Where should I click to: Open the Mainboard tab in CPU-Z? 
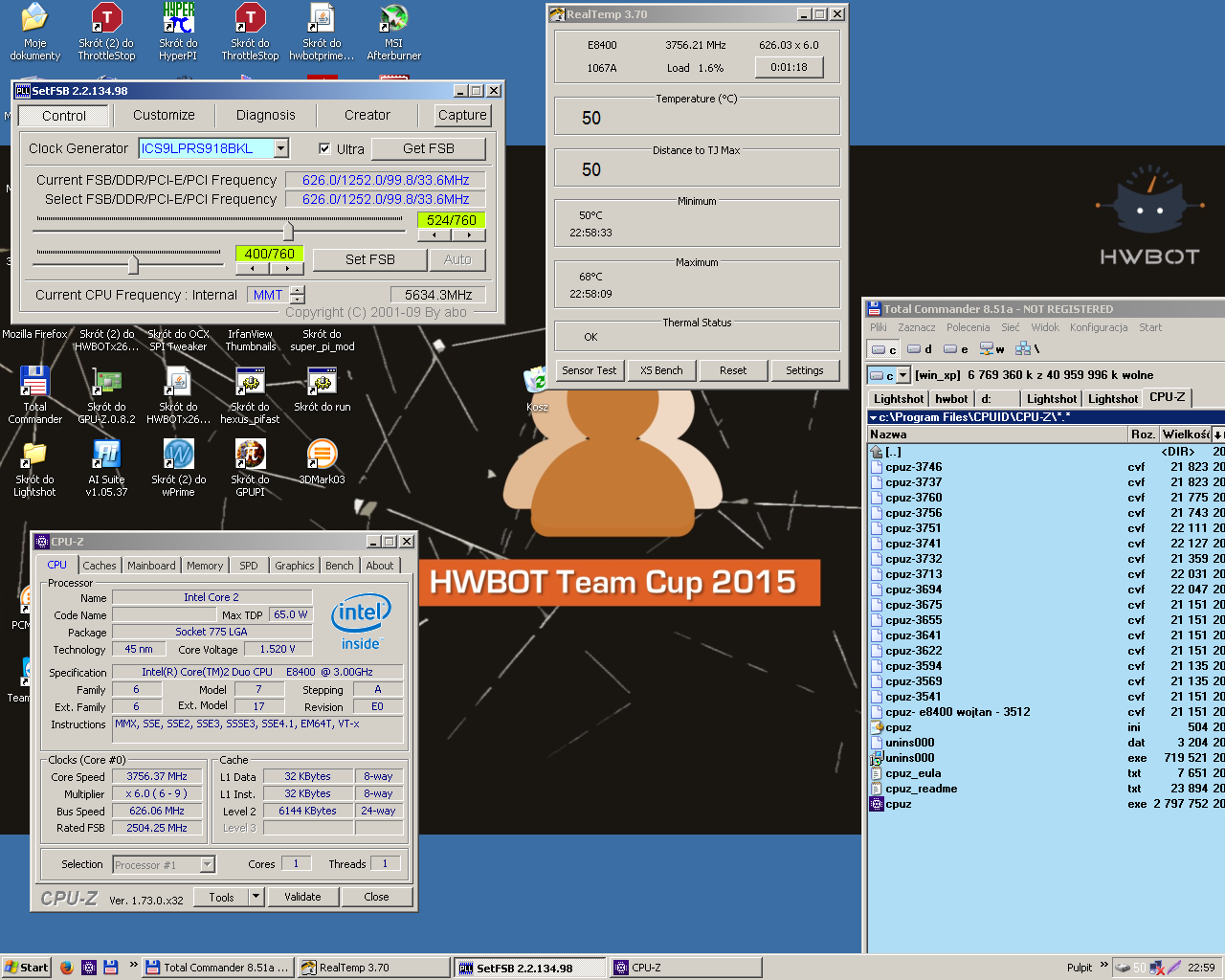pyautogui.click(x=151, y=566)
